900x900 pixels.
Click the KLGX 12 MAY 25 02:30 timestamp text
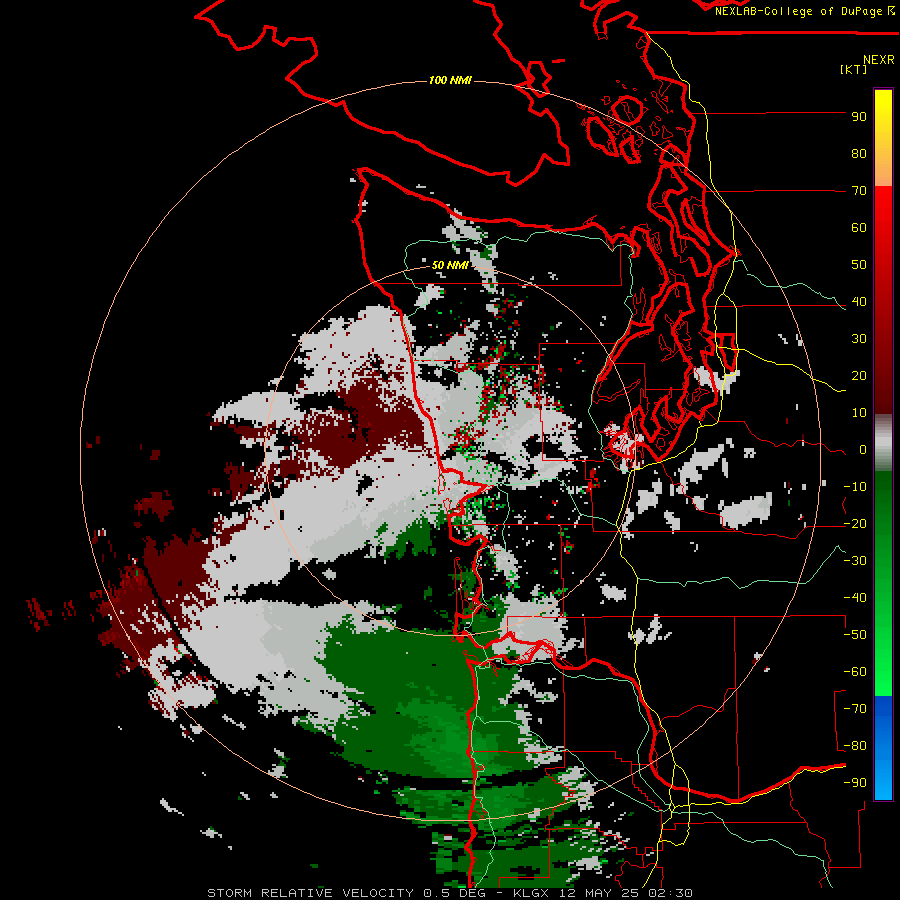(x=603, y=893)
